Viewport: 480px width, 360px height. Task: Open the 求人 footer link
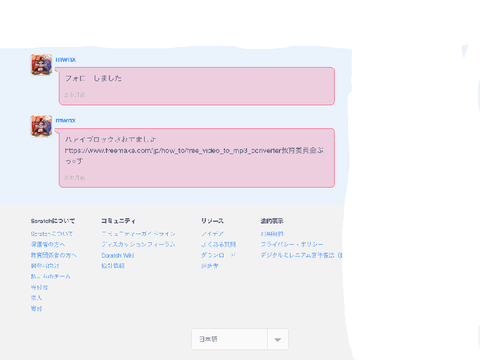point(36,298)
